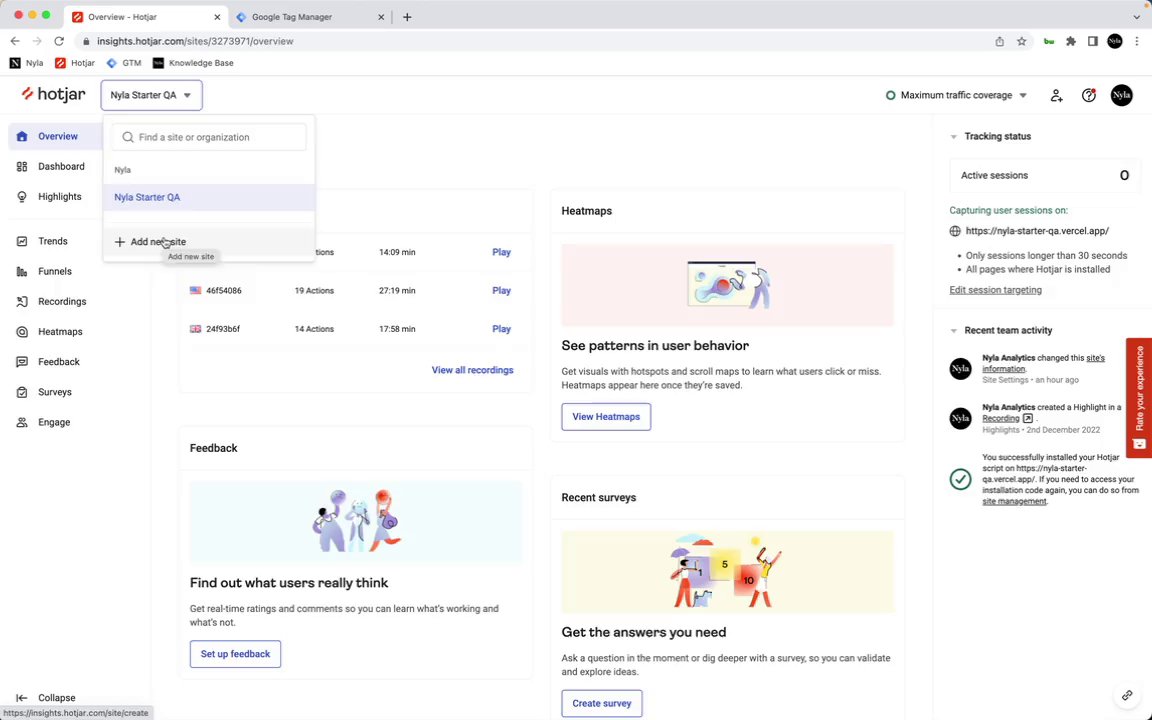Click the Hotjar logo
The height and width of the screenshot is (720, 1152).
53,94
